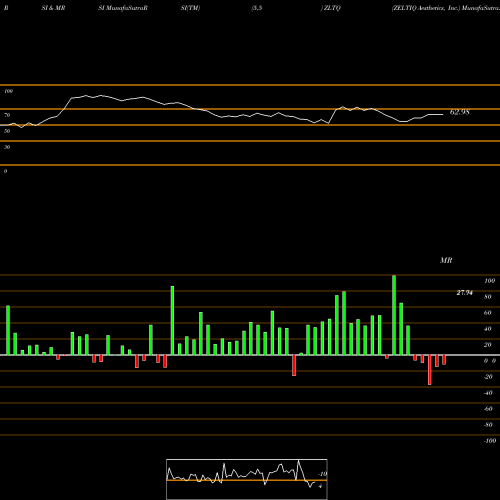Select the MR heading above the bar chart
Screen dimensions: 500x500
pyautogui.click(x=446, y=260)
